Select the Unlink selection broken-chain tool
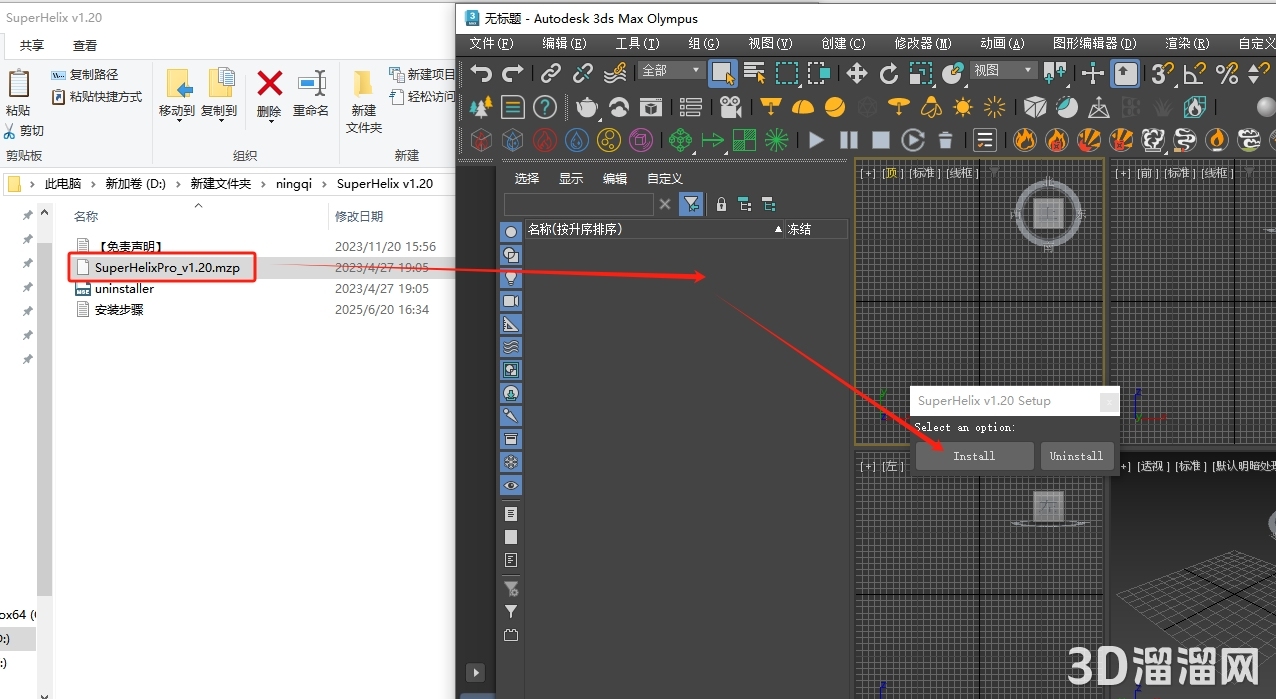This screenshot has width=1276, height=699. click(x=583, y=73)
